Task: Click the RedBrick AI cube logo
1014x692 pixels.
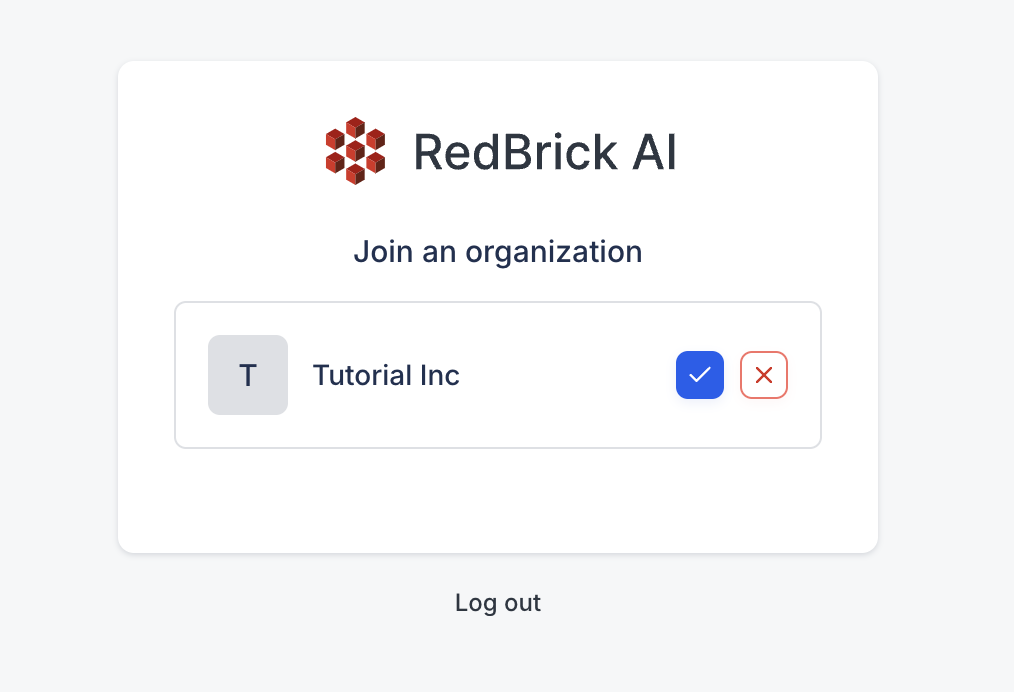Action: coord(356,151)
